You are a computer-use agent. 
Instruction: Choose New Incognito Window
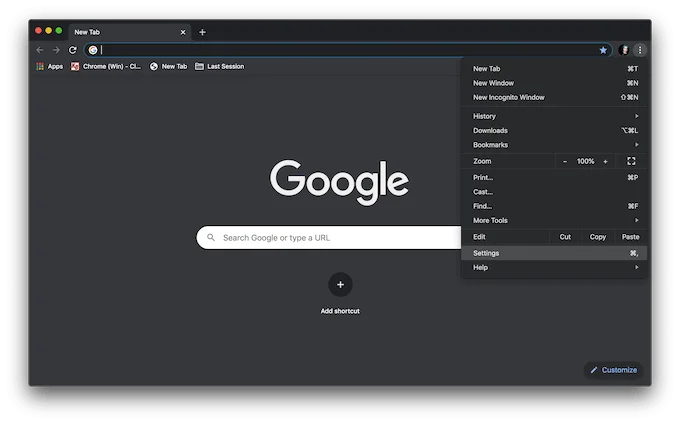(x=554, y=97)
